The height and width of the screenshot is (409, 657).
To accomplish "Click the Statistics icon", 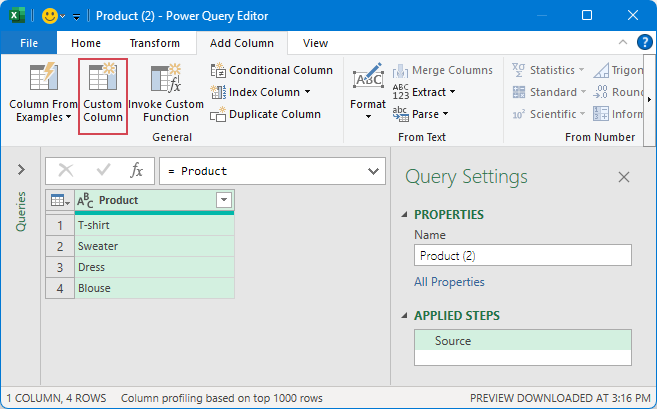I will 519,70.
